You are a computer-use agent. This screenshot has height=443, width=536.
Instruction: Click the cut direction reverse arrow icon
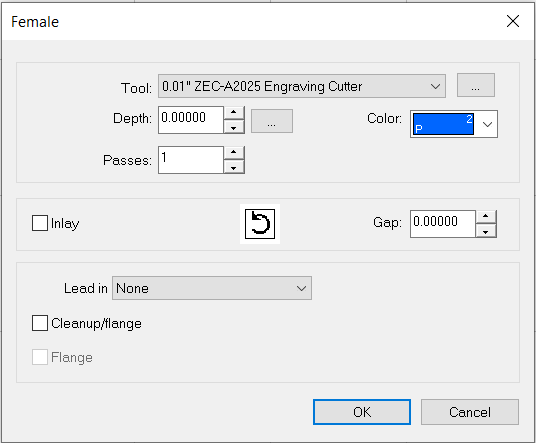pyautogui.click(x=260, y=224)
